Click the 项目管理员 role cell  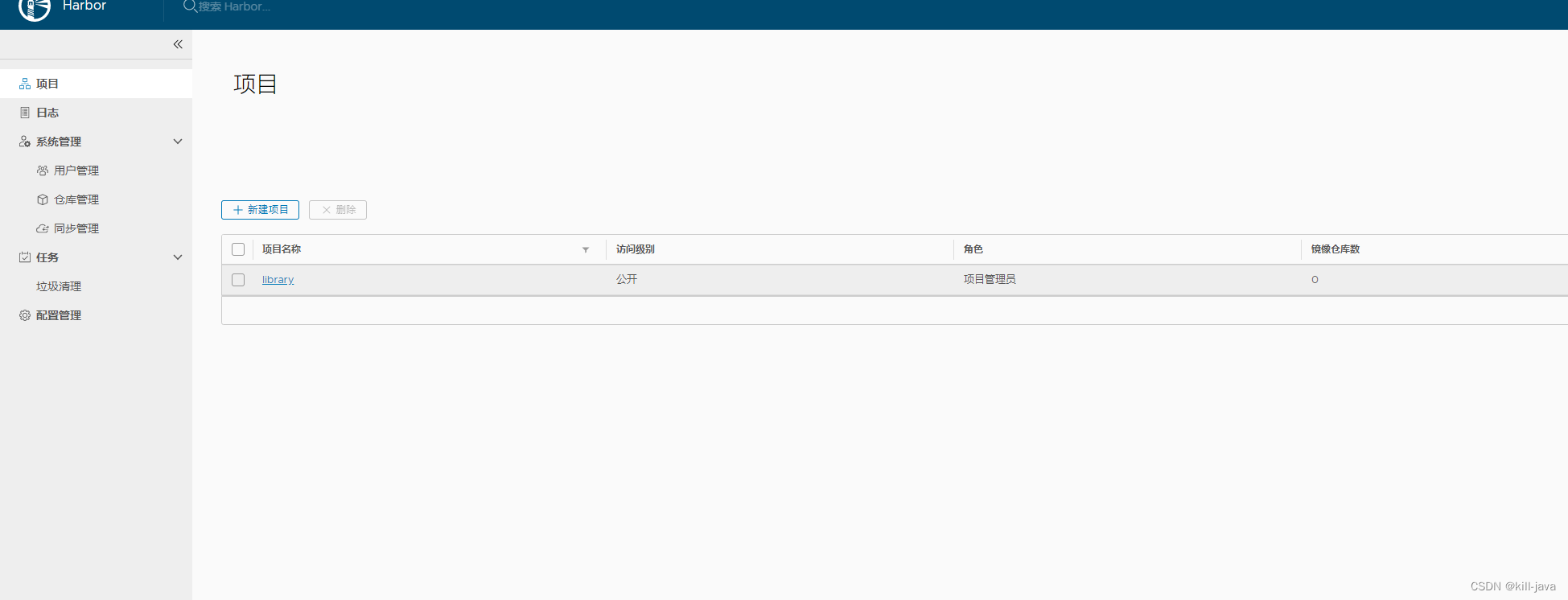[990, 279]
